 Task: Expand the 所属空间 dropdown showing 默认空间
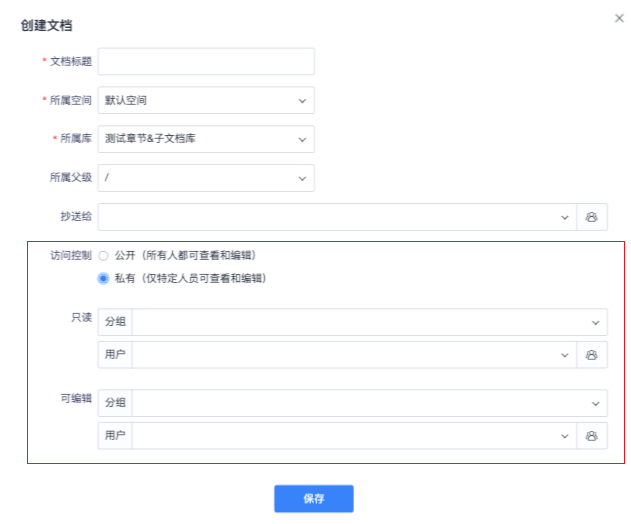(206, 100)
